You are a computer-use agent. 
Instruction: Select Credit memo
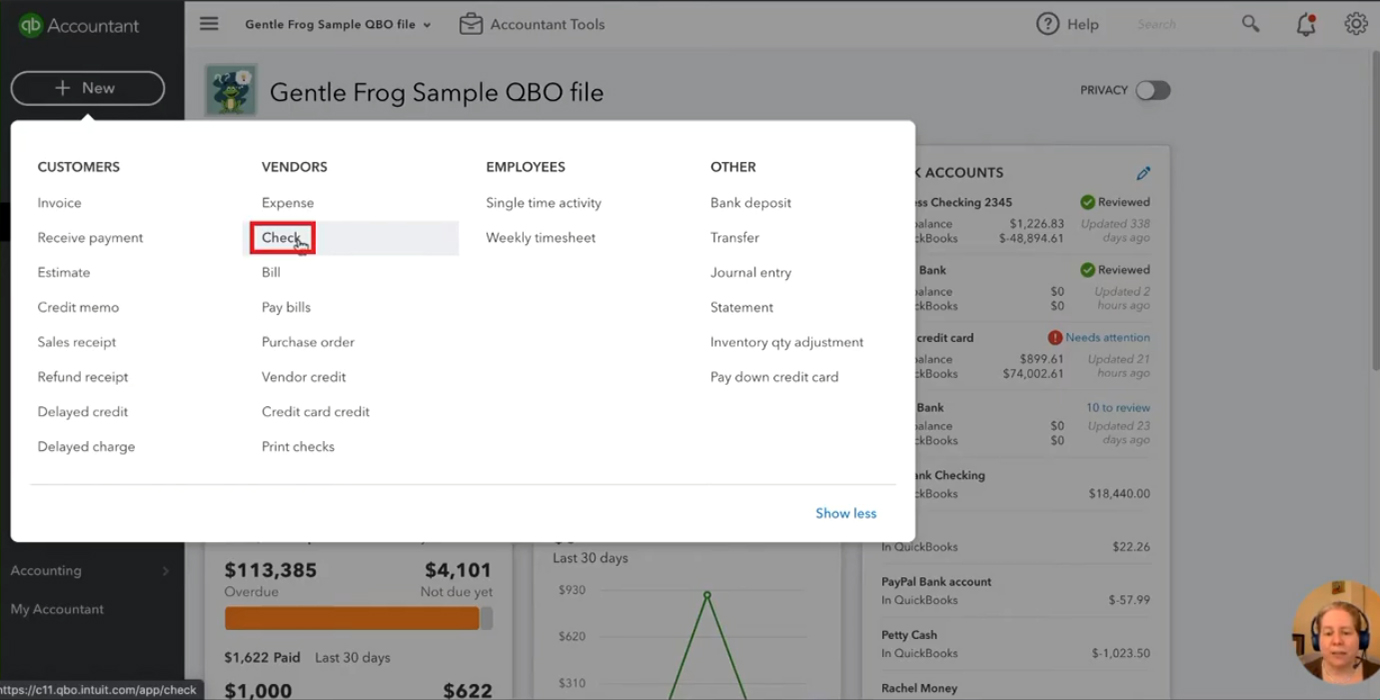click(78, 308)
